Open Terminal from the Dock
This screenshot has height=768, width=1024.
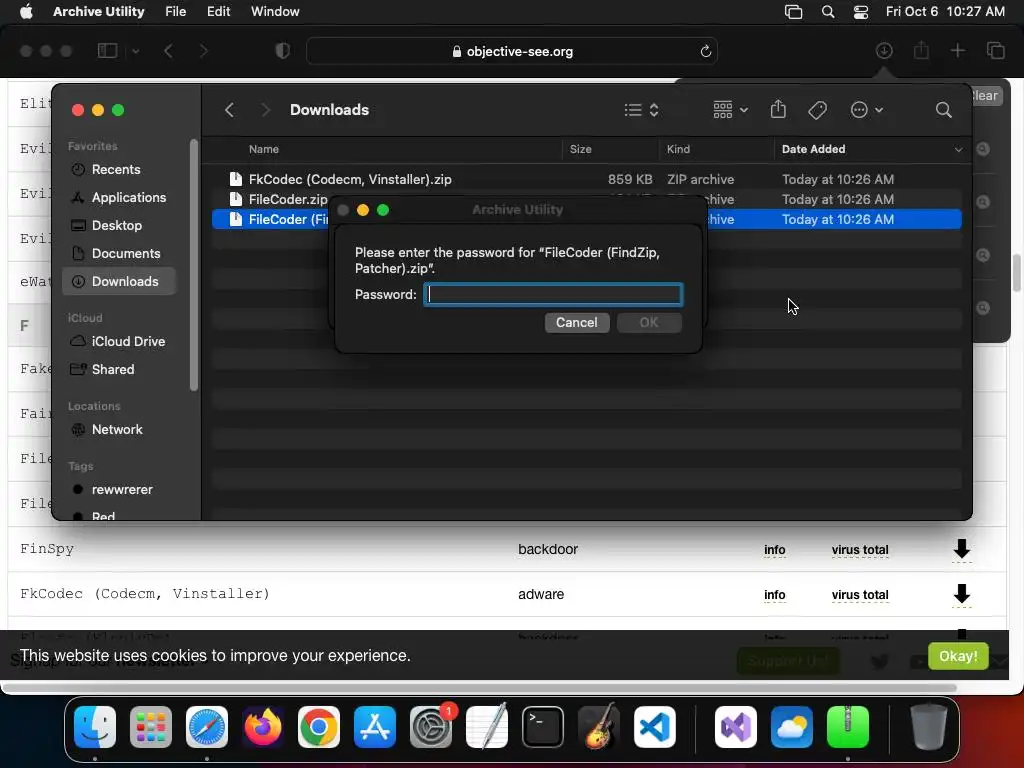point(543,727)
